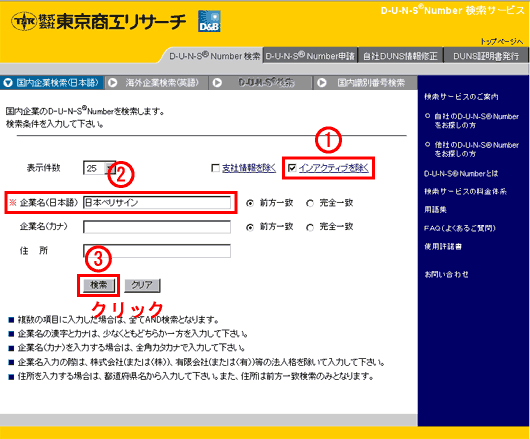530x439 pixels.
Task: Select 前方一致 for 企業名(日本語)
Action: click(x=250, y=203)
